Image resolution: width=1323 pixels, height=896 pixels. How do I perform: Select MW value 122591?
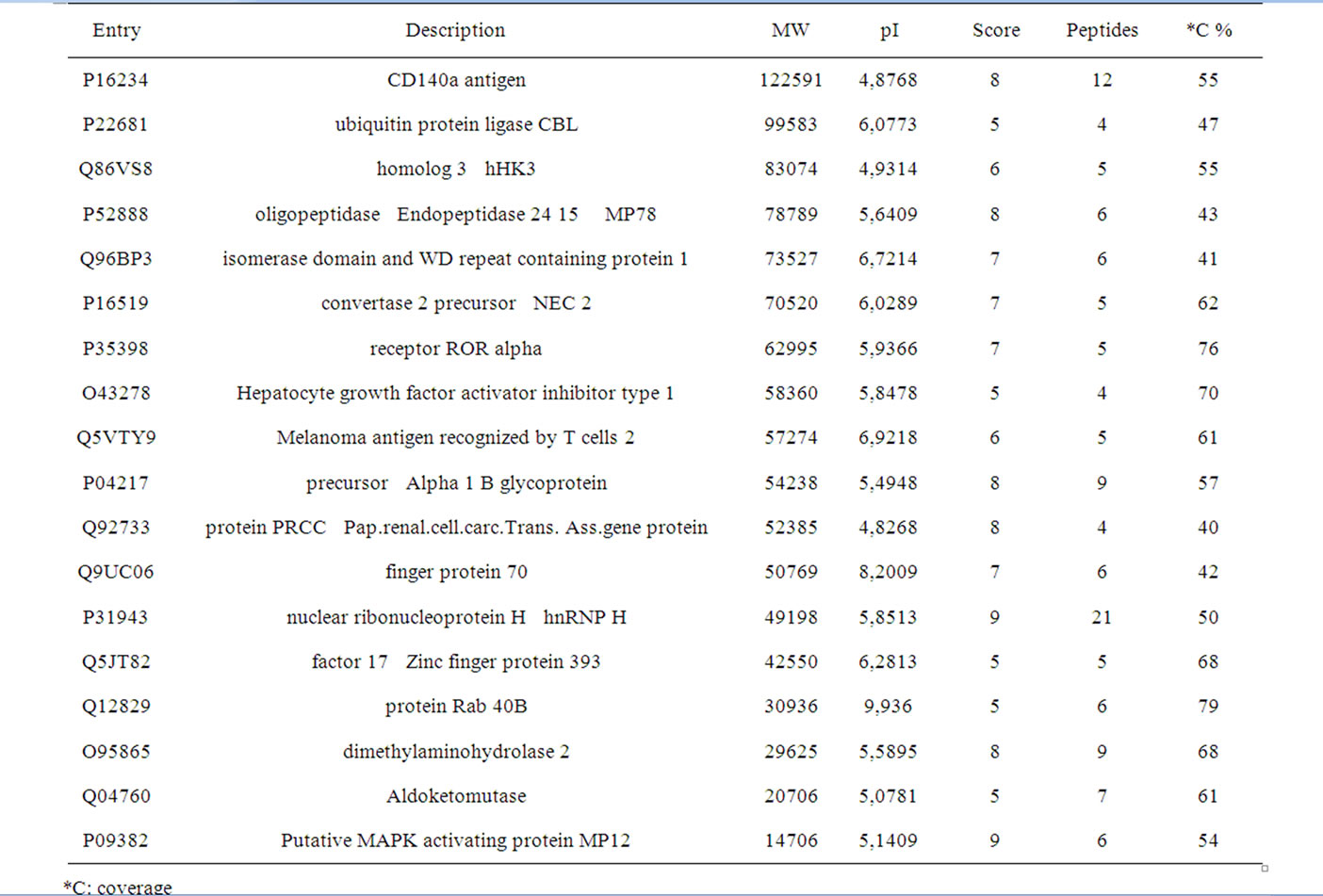(x=791, y=80)
